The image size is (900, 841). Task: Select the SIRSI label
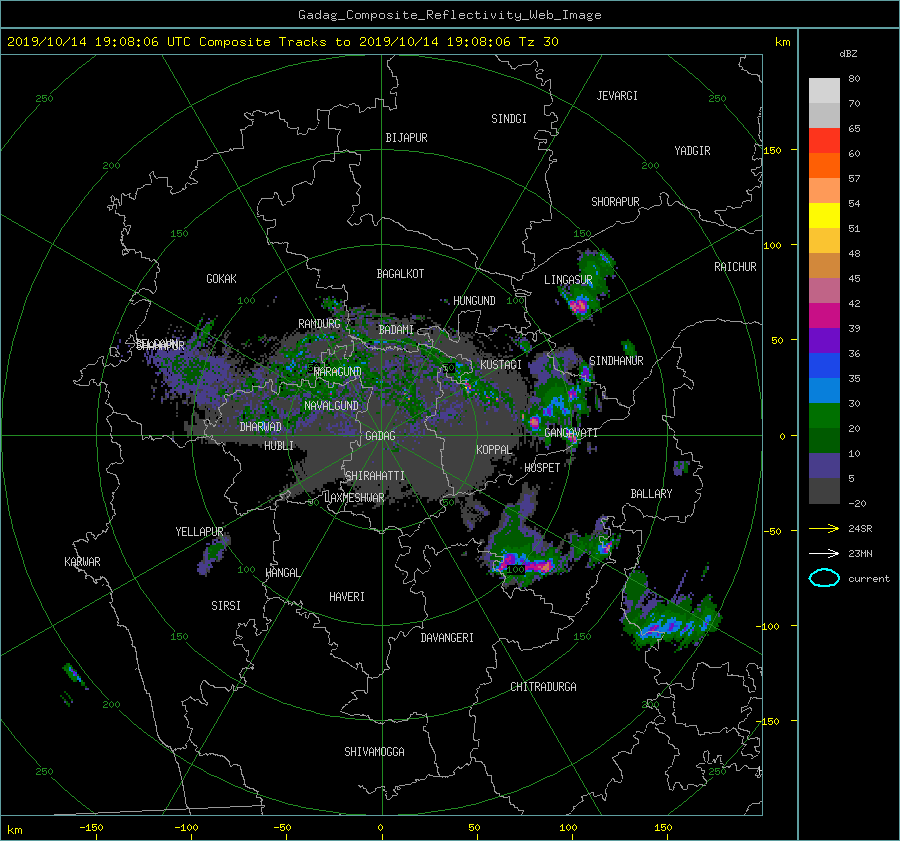(226, 606)
